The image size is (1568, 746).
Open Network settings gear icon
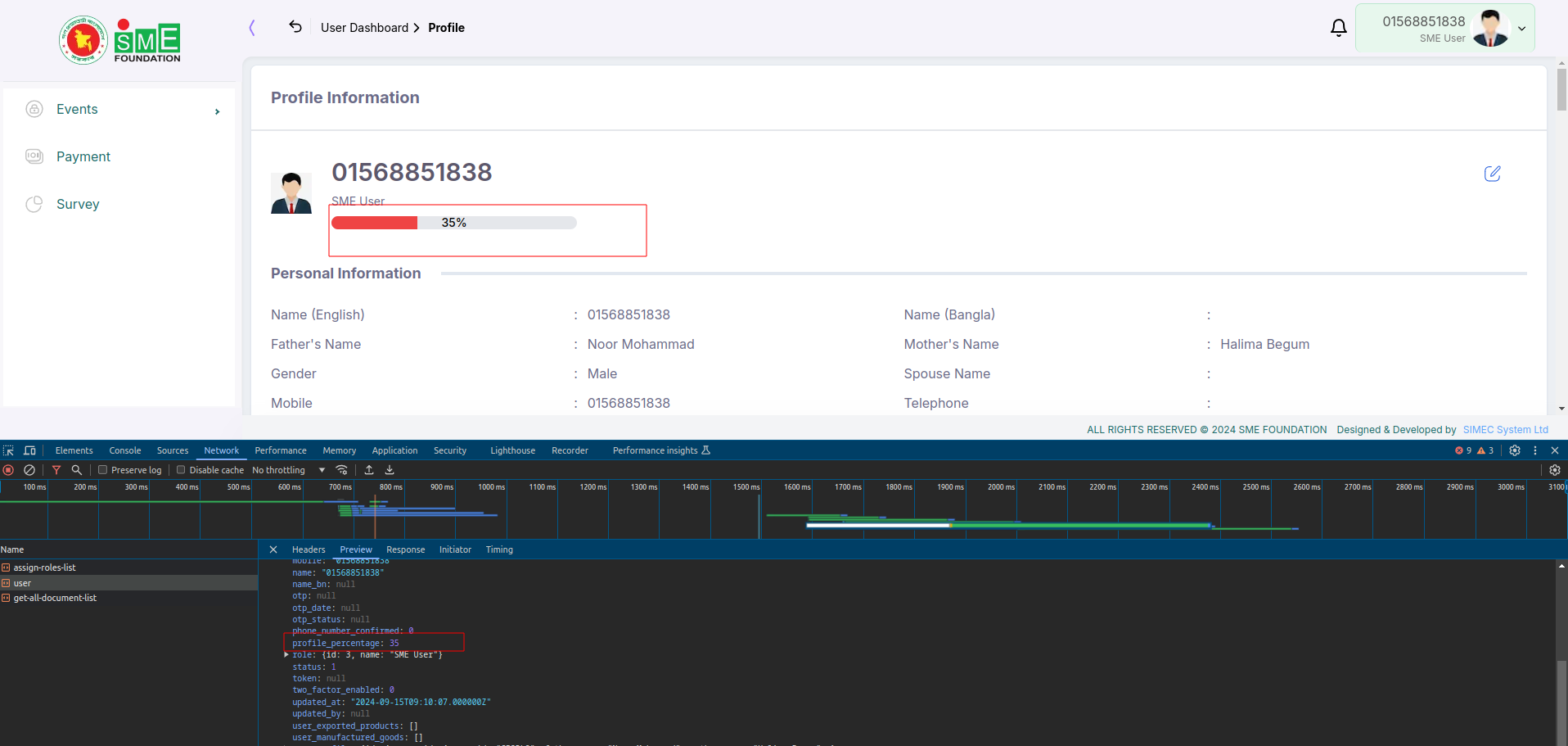pyautogui.click(x=1555, y=470)
